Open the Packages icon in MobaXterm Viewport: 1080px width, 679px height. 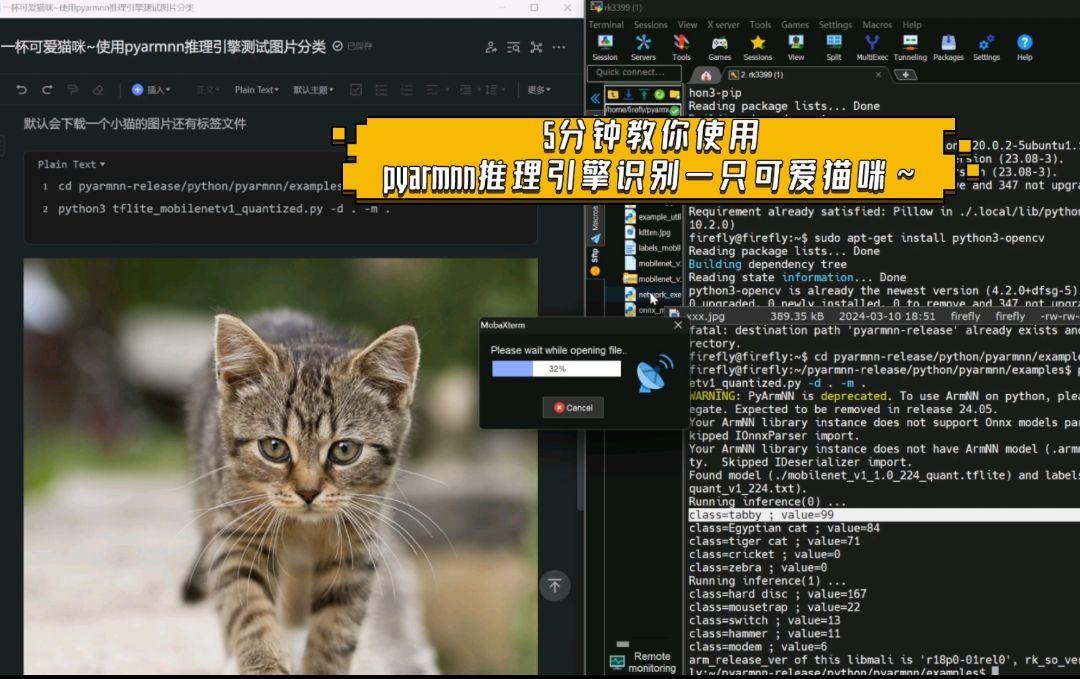click(948, 45)
